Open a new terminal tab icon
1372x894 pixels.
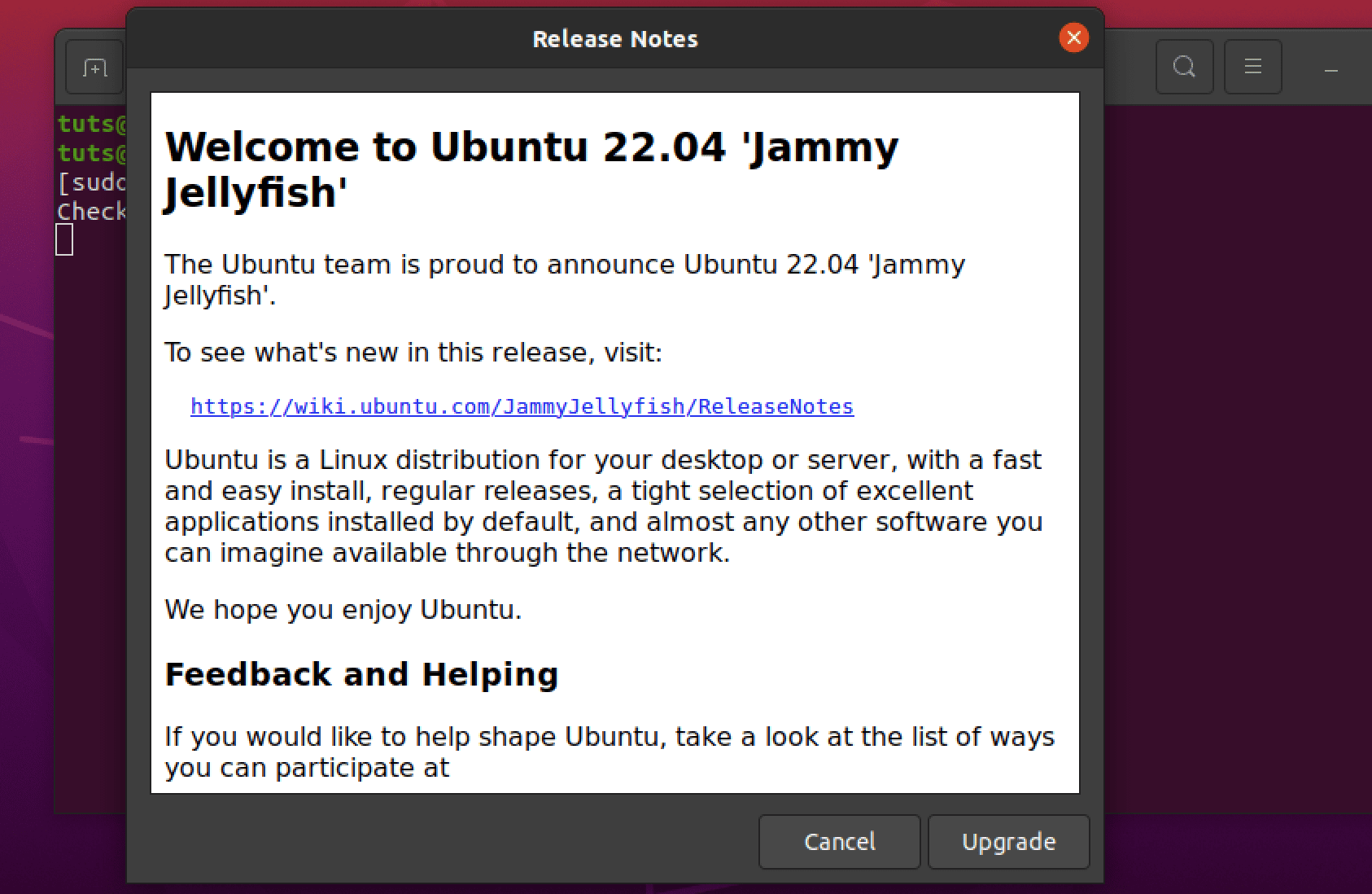click(94, 68)
